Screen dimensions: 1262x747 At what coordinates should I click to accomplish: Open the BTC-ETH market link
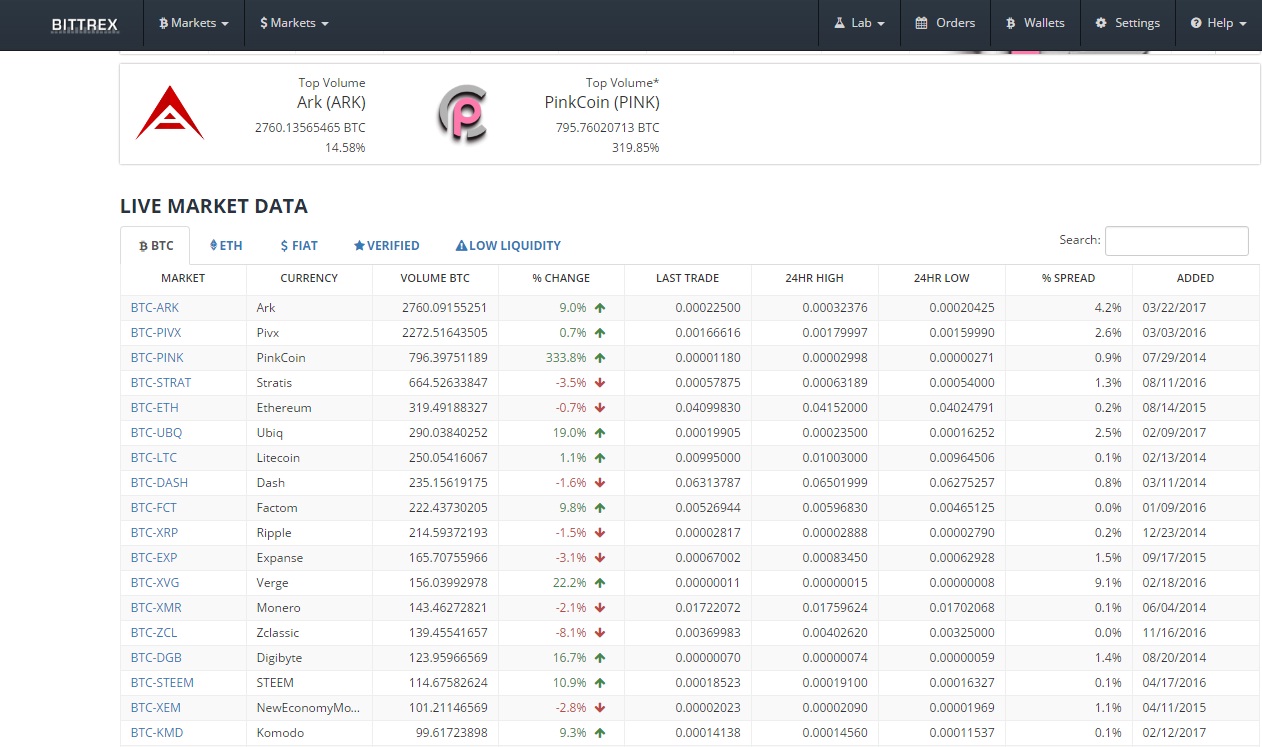click(x=155, y=408)
